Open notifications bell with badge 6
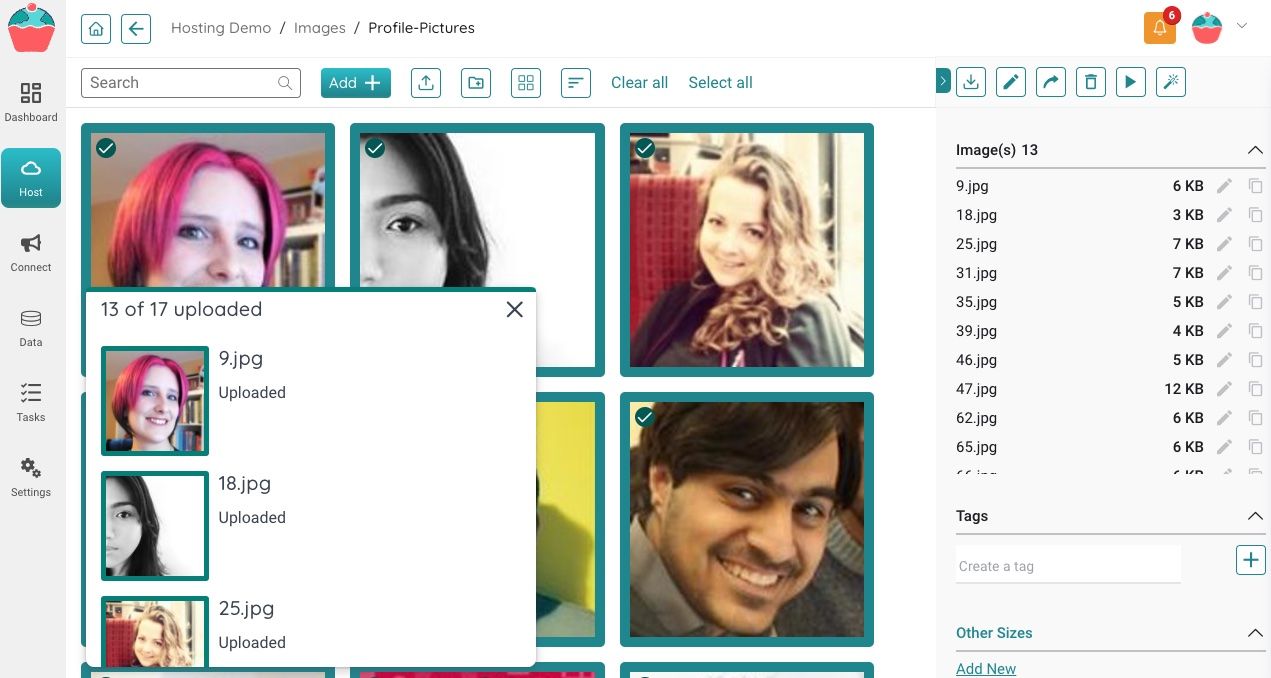This screenshot has height=678, width=1271. [x=1160, y=28]
